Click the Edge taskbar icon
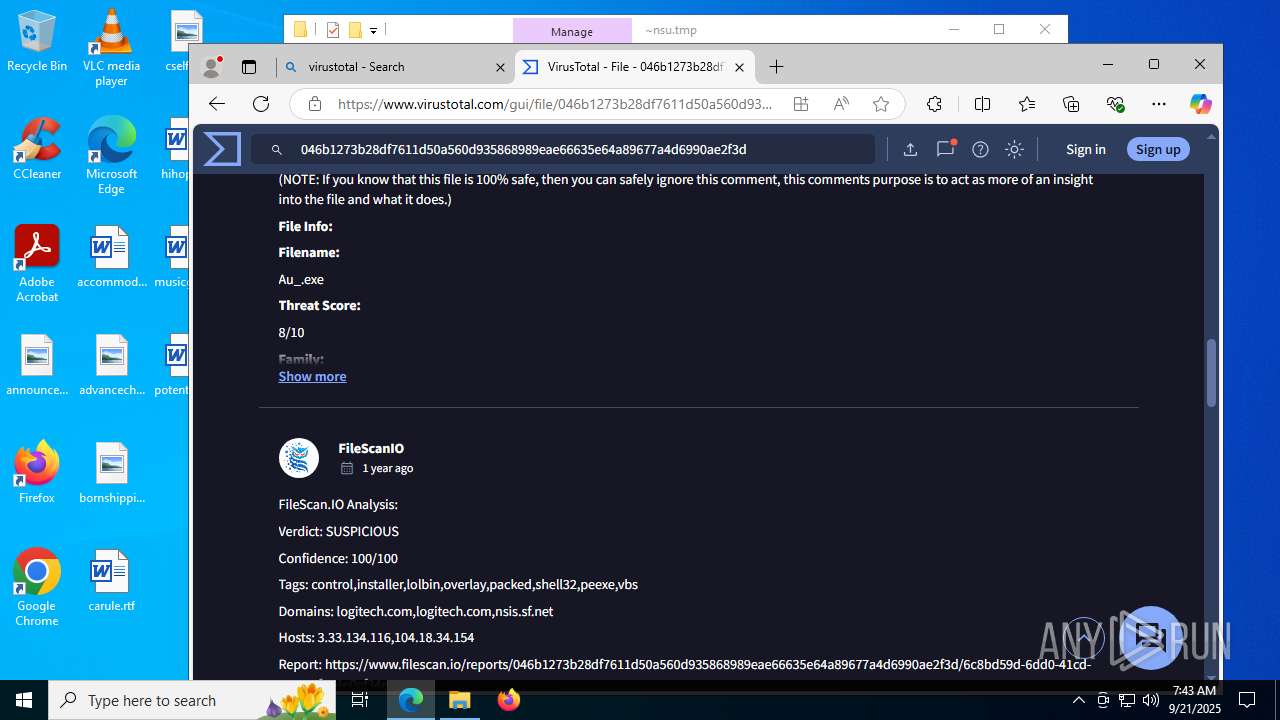 point(411,700)
